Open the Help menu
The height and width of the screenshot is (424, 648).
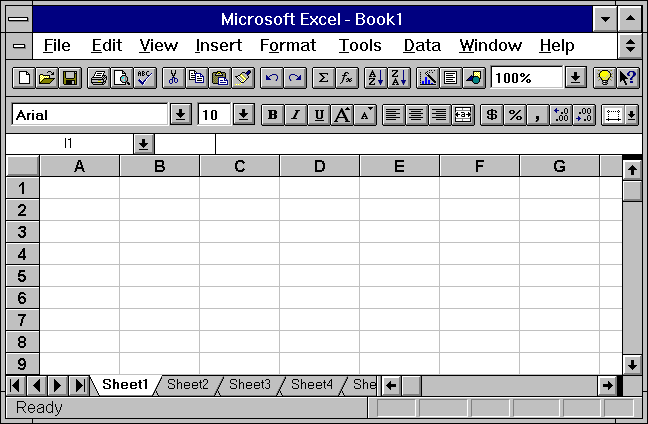(557, 45)
